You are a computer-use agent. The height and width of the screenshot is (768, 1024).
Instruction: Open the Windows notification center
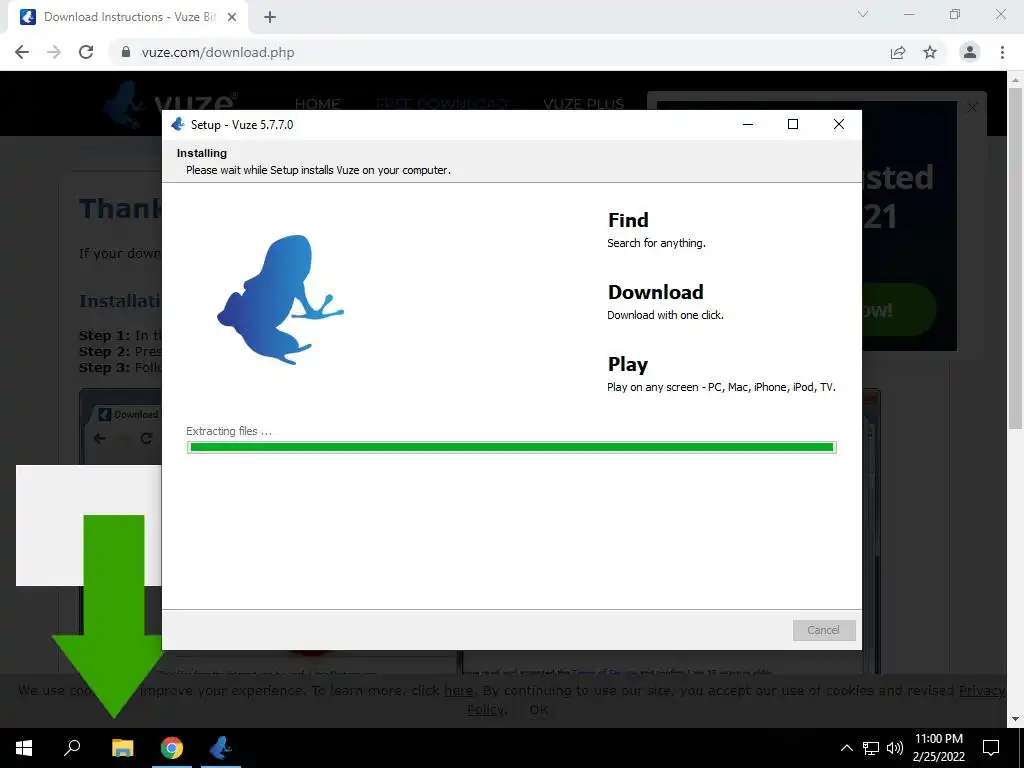pyautogui.click(x=991, y=748)
